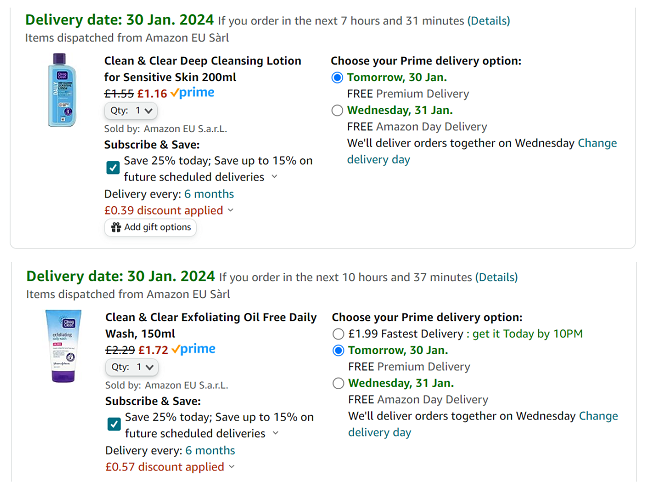Open the first delivery date Details link

point(488,21)
